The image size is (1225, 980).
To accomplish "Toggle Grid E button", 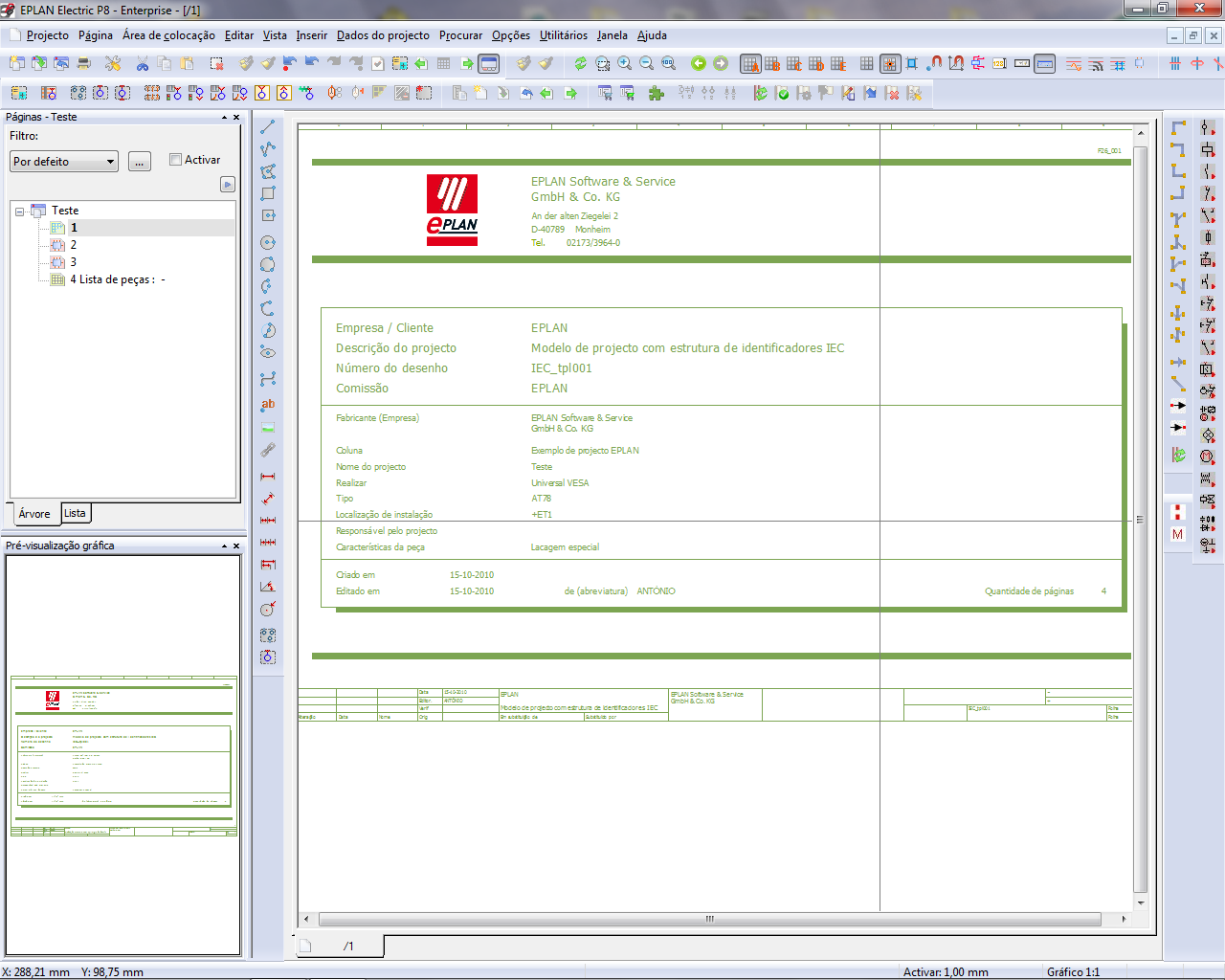I will (838, 63).
